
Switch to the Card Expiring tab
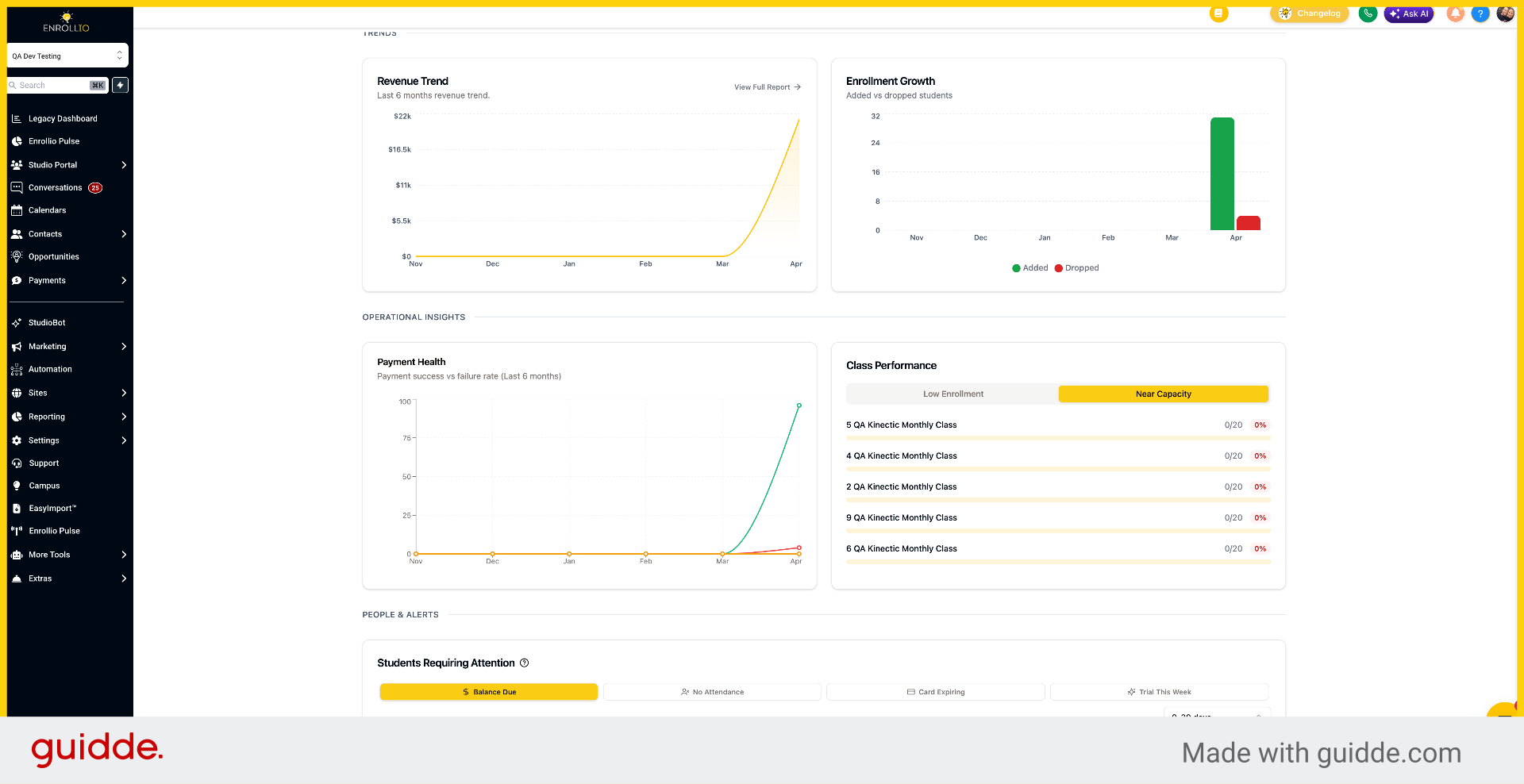936,692
